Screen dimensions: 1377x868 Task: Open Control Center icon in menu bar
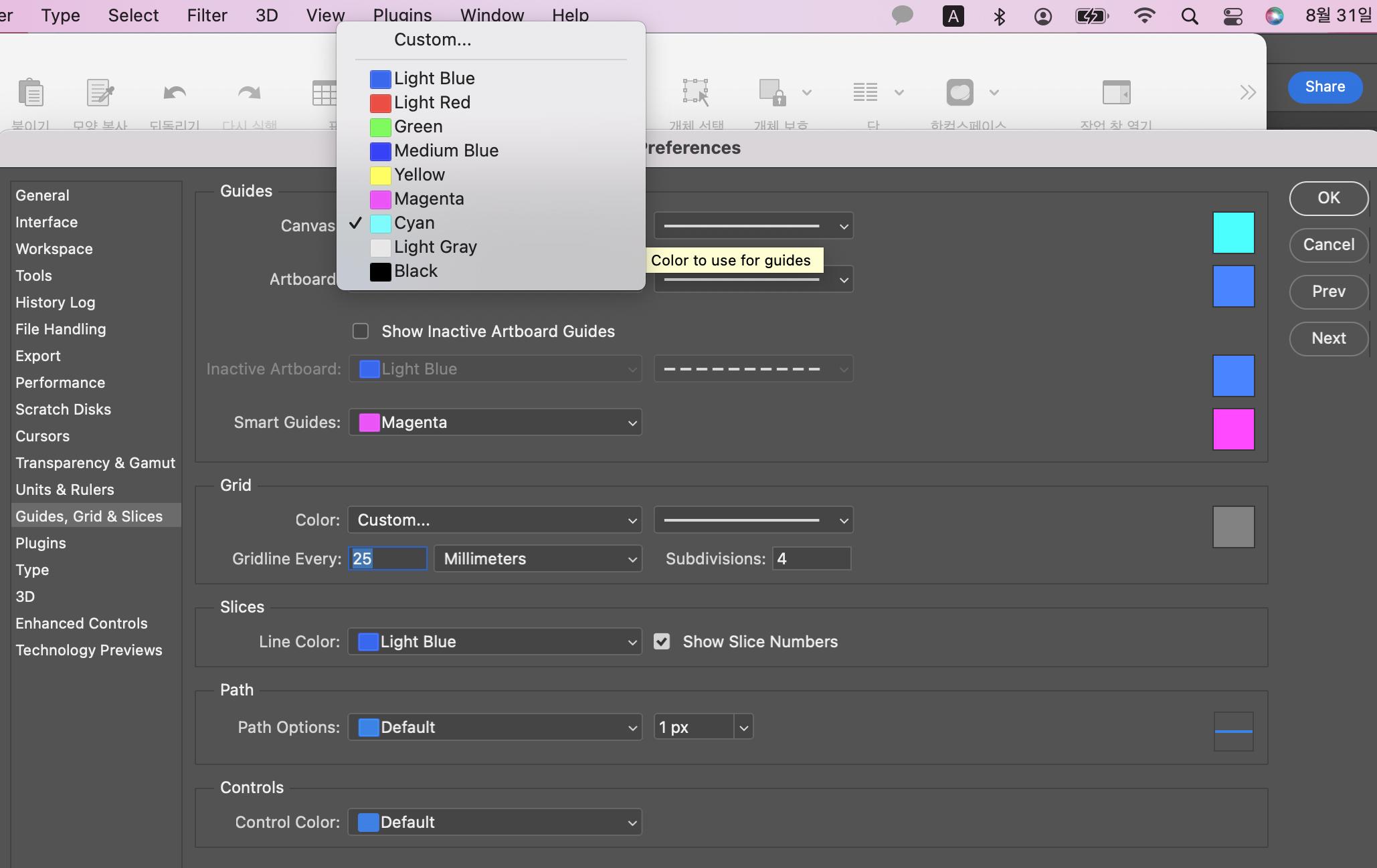[1232, 15]
